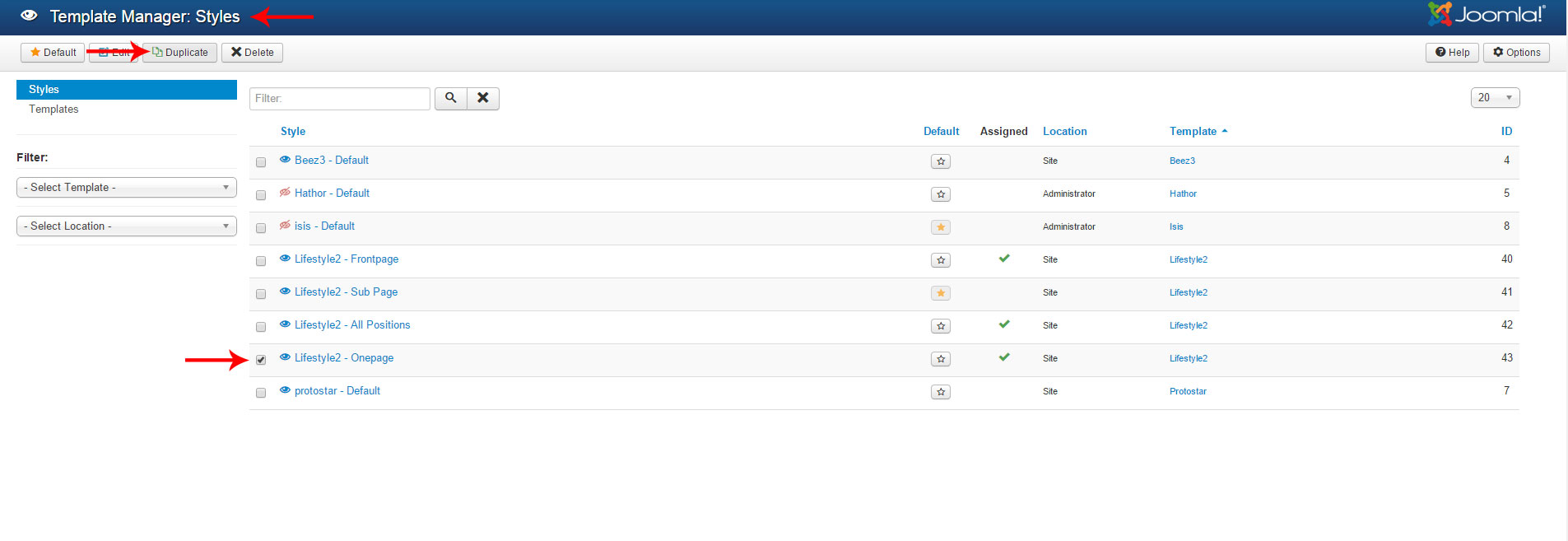Click the default star for Lifestyle2 - All Positions
1568x541 pixels.
[941, 326]
